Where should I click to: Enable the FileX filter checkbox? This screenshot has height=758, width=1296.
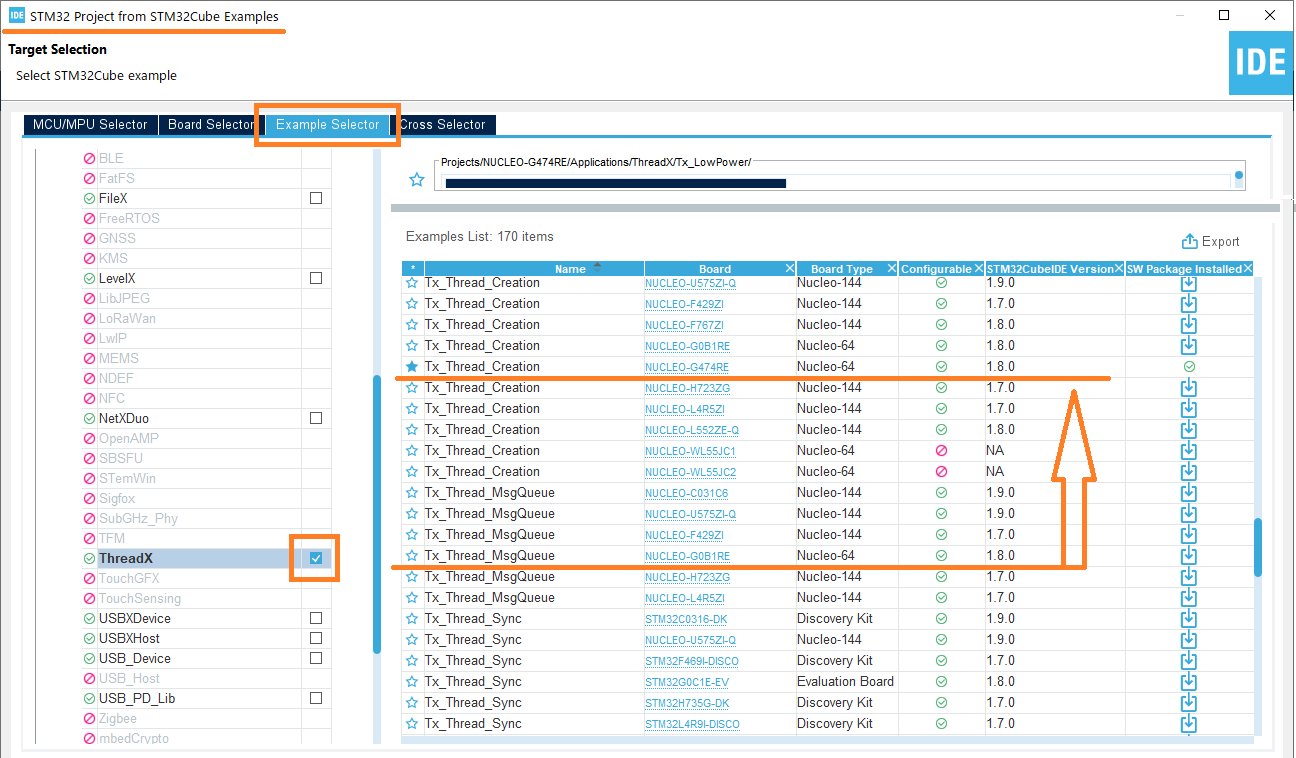[316, 198]
